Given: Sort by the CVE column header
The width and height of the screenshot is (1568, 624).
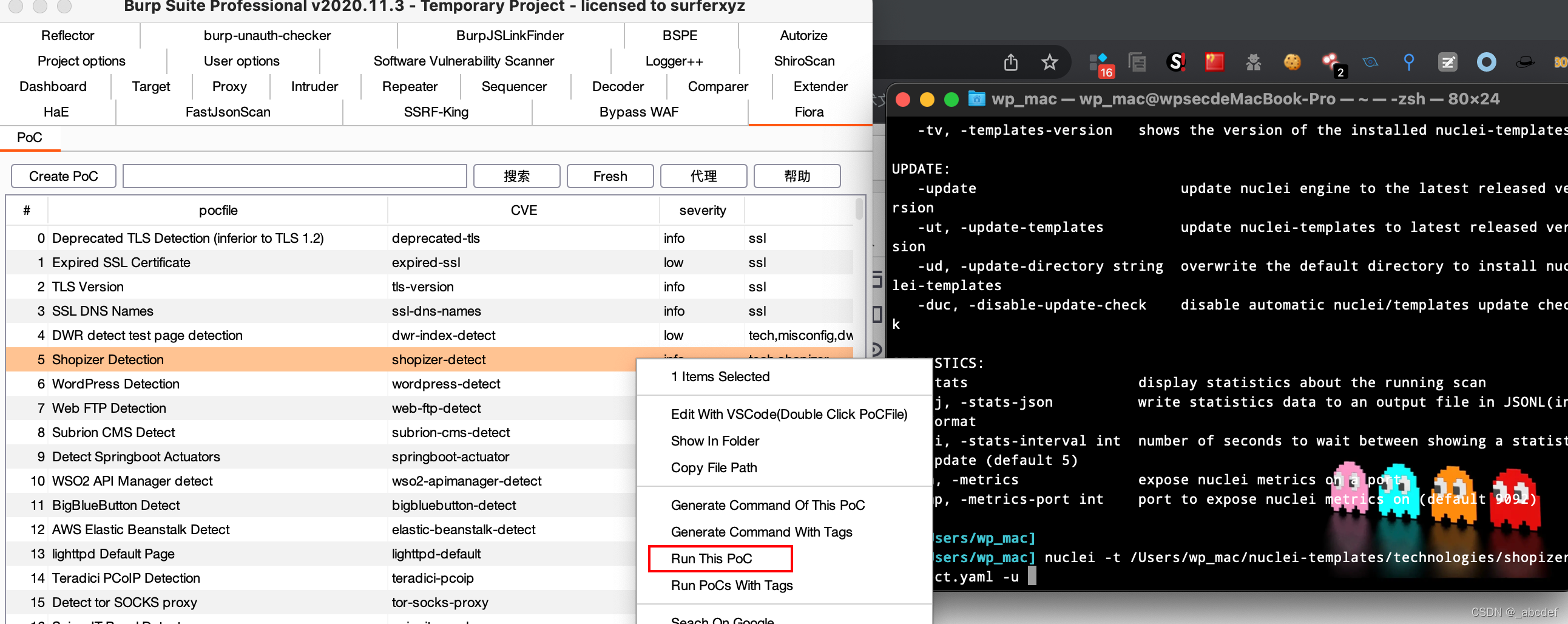Looking at the screenshot, I should point(524,211).
